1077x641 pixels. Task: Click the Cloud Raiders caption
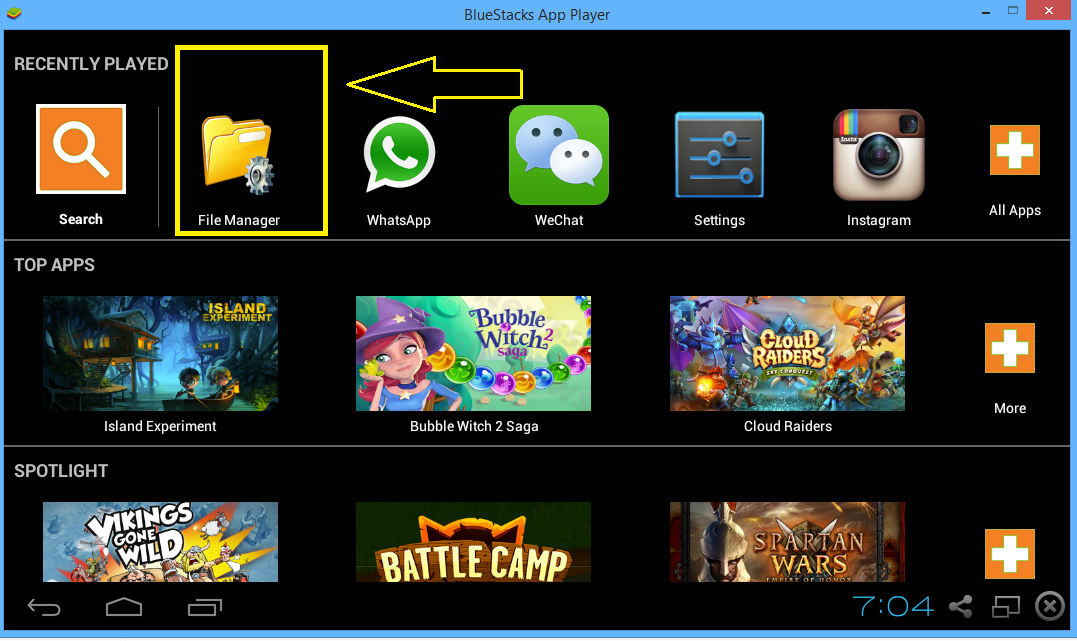coord(788,427)
